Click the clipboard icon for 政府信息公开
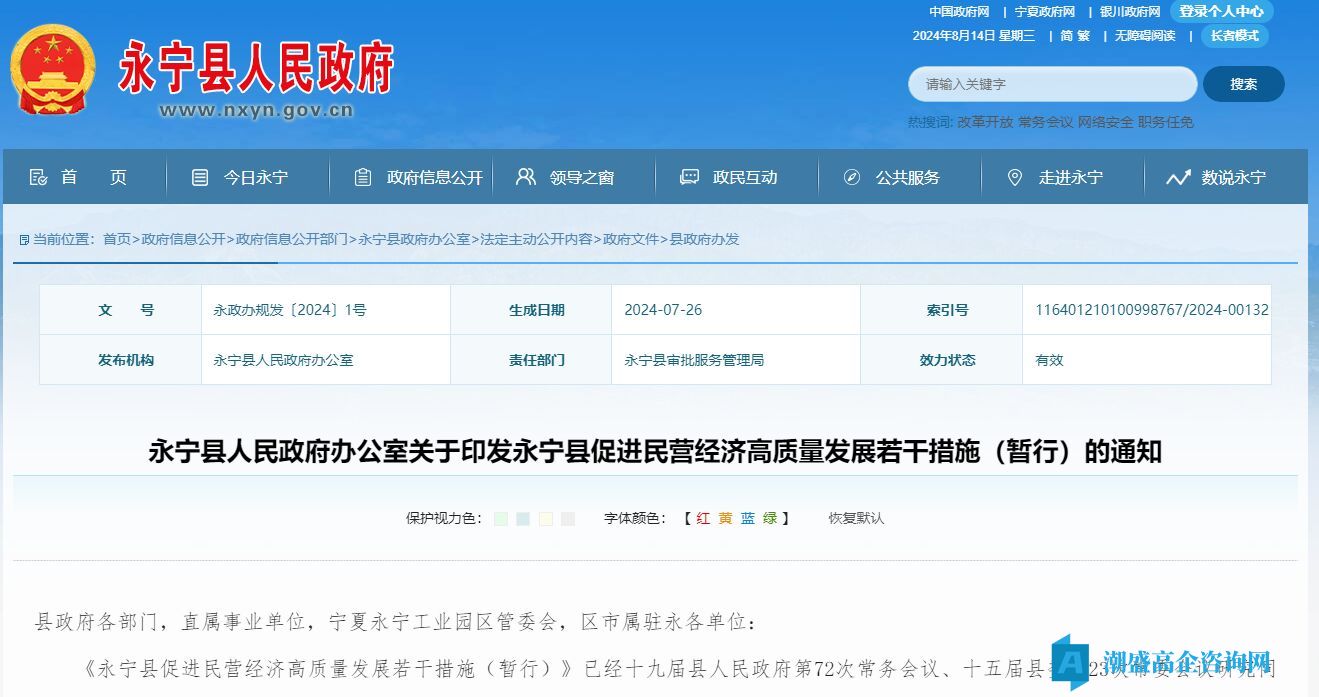1319x697 pixels. (363, 177)
